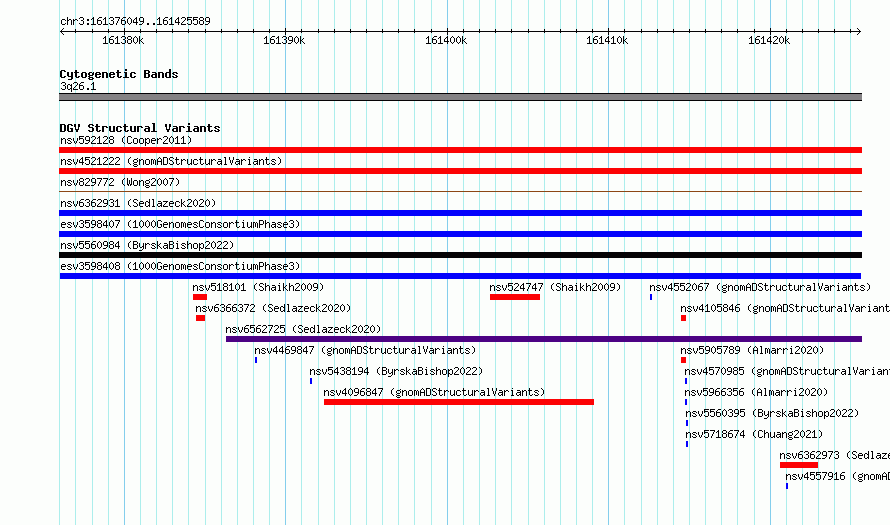Click the nsv4469847 gnomAD variant label

(x=365, y=350)
